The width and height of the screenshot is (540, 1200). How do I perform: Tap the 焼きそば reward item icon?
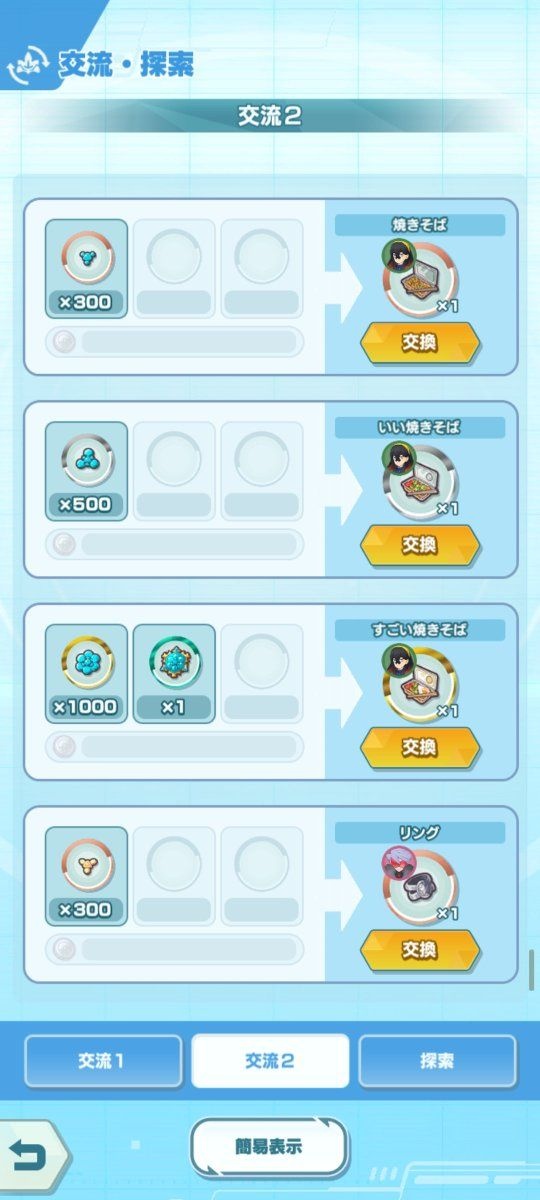419,278
